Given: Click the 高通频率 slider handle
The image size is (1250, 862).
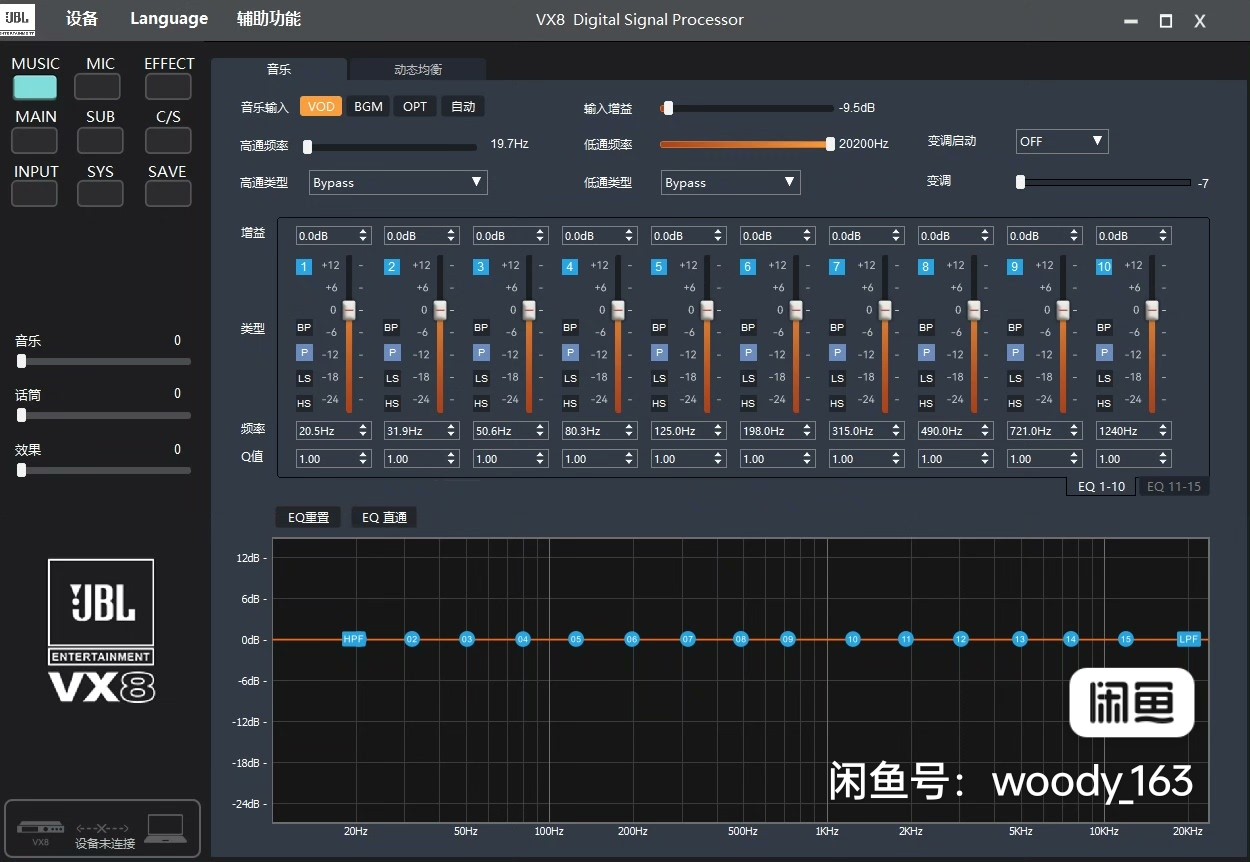Looking at the screenshot, I should click(307, 147).
